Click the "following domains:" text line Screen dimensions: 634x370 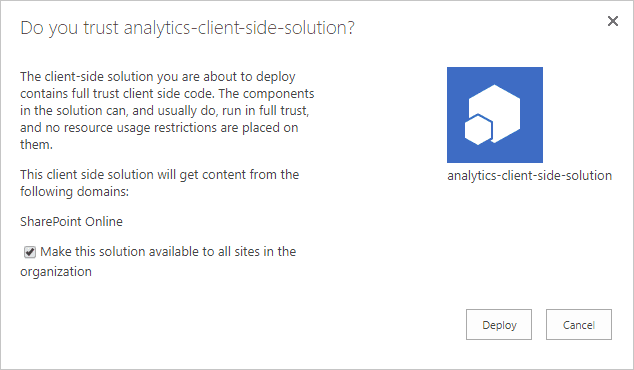[x=74, y=191]
